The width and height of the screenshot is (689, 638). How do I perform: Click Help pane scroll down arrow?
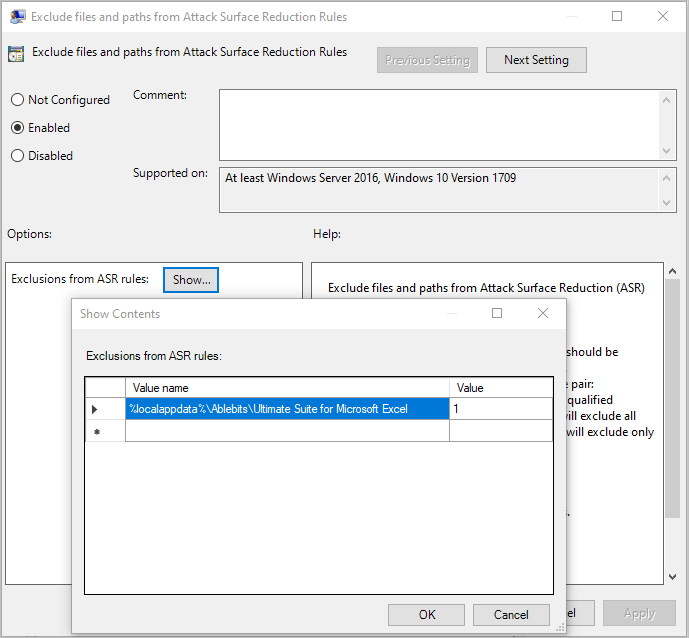(x=672, y=576)
